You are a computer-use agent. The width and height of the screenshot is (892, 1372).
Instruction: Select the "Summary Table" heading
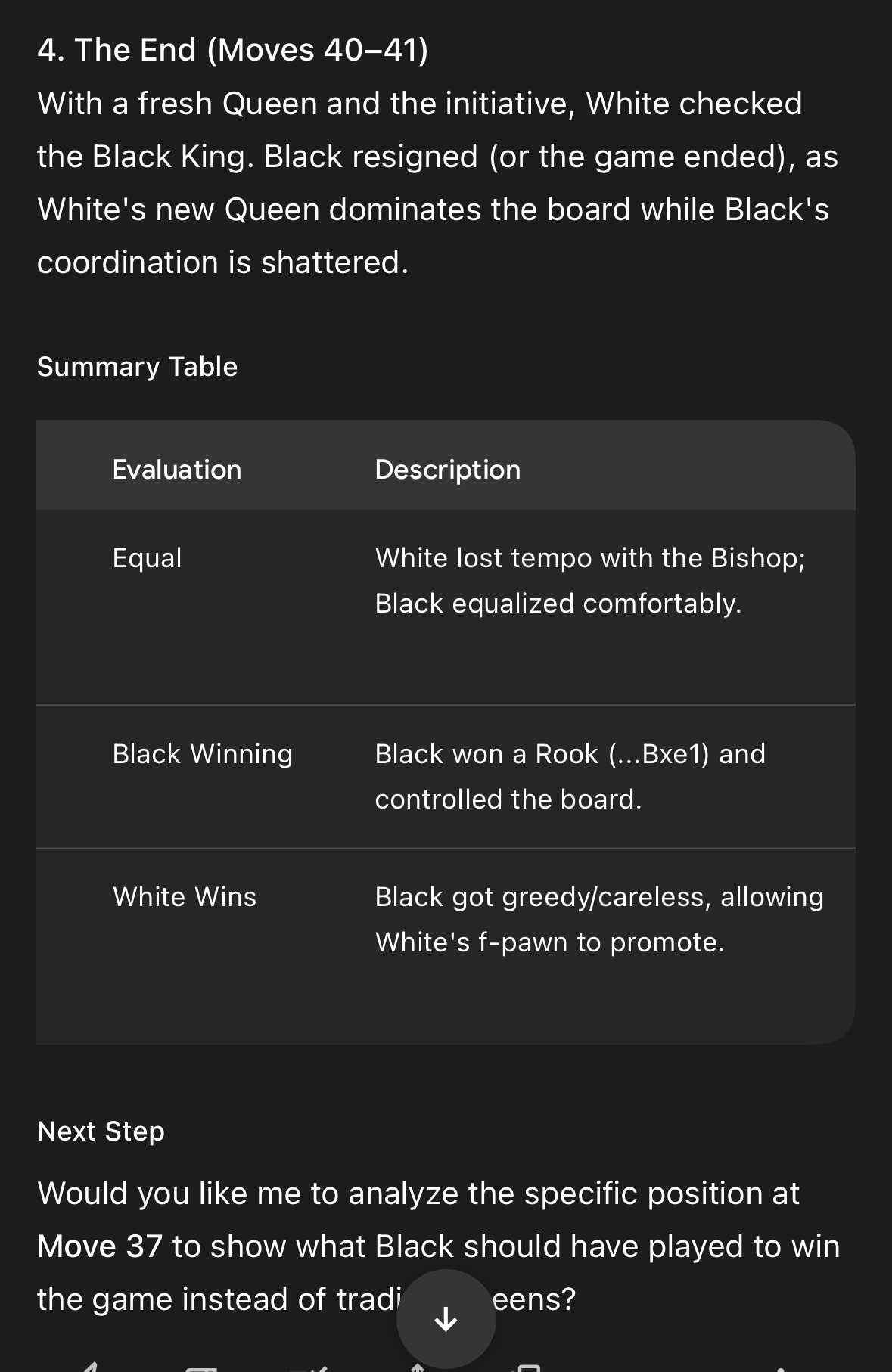coord(137,367)
